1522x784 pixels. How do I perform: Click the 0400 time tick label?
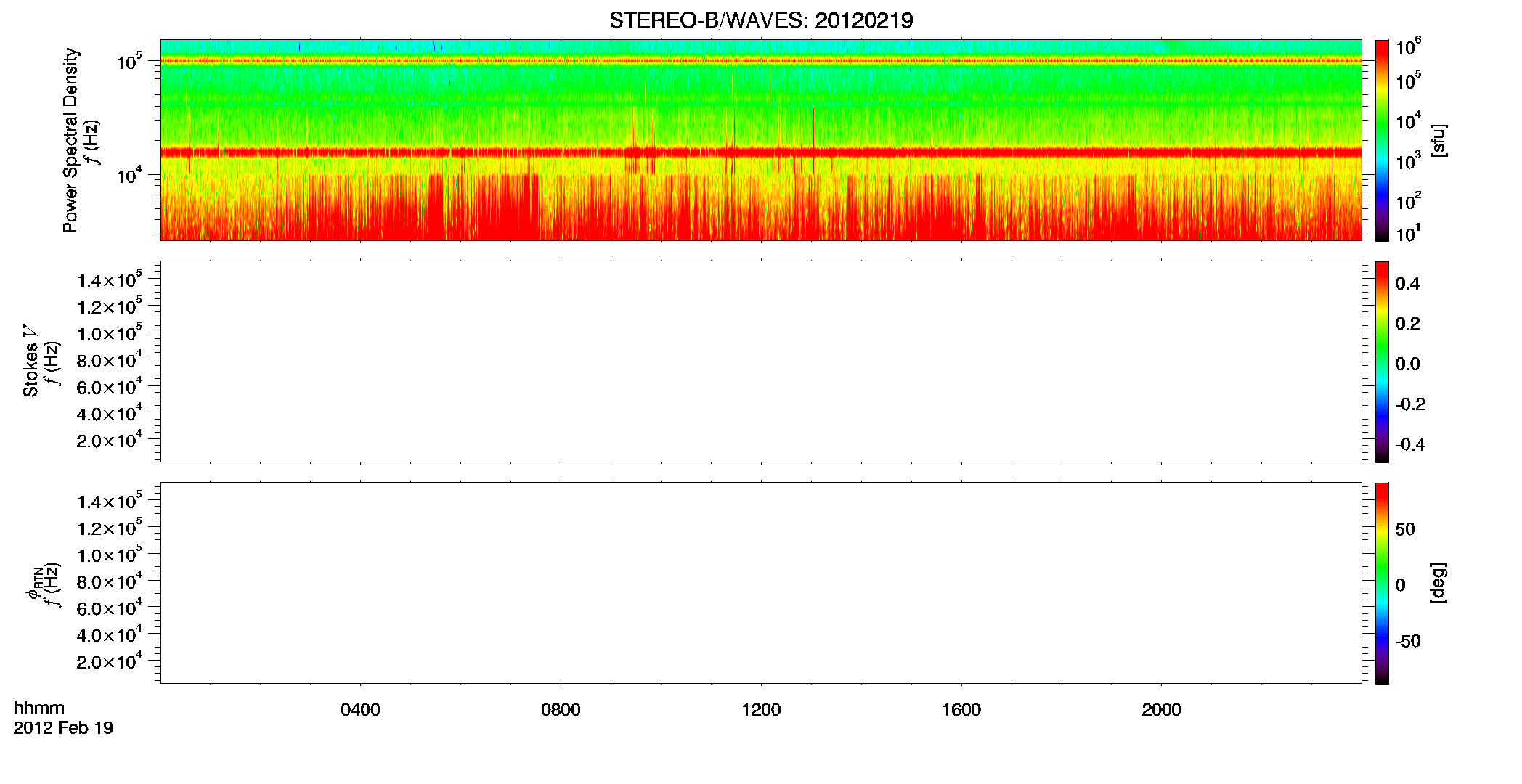pyautogui.click(x=360, y=710)
